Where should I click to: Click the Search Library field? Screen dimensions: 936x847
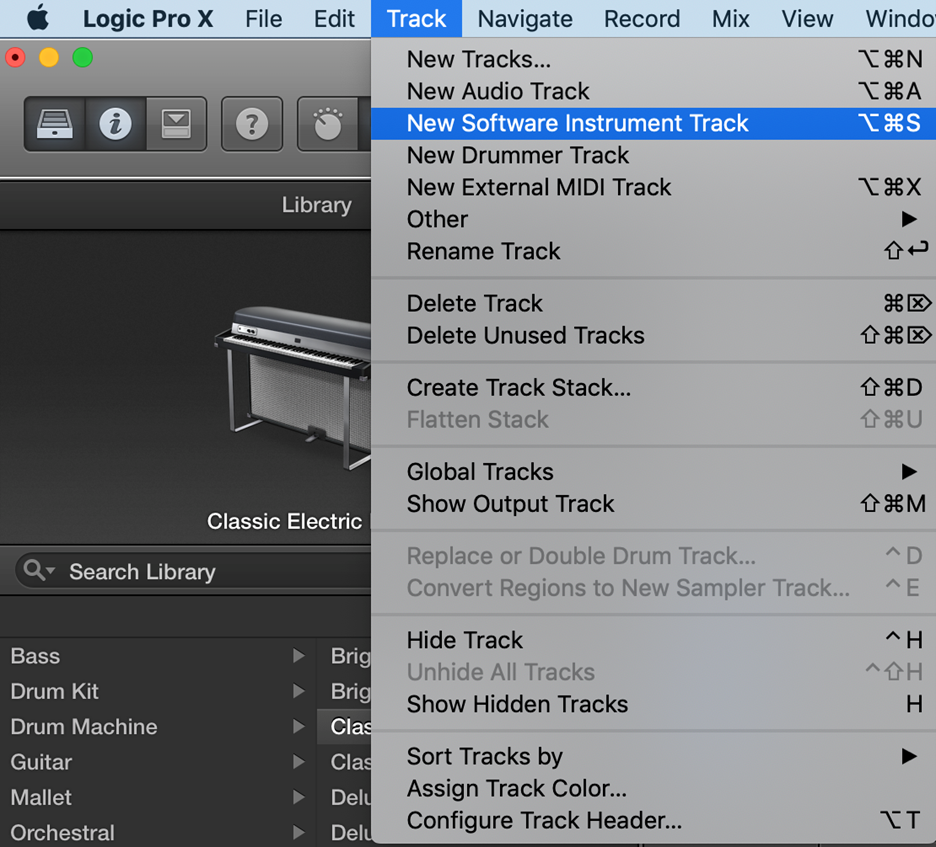[193, 571]
